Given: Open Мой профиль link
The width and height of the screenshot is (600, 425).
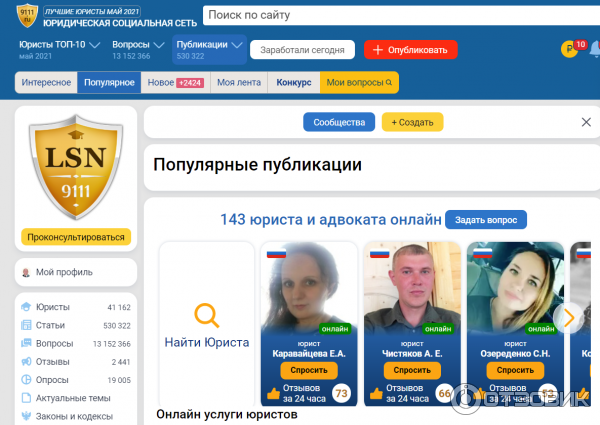Looking at the screenshot, I should pos(76,272).
